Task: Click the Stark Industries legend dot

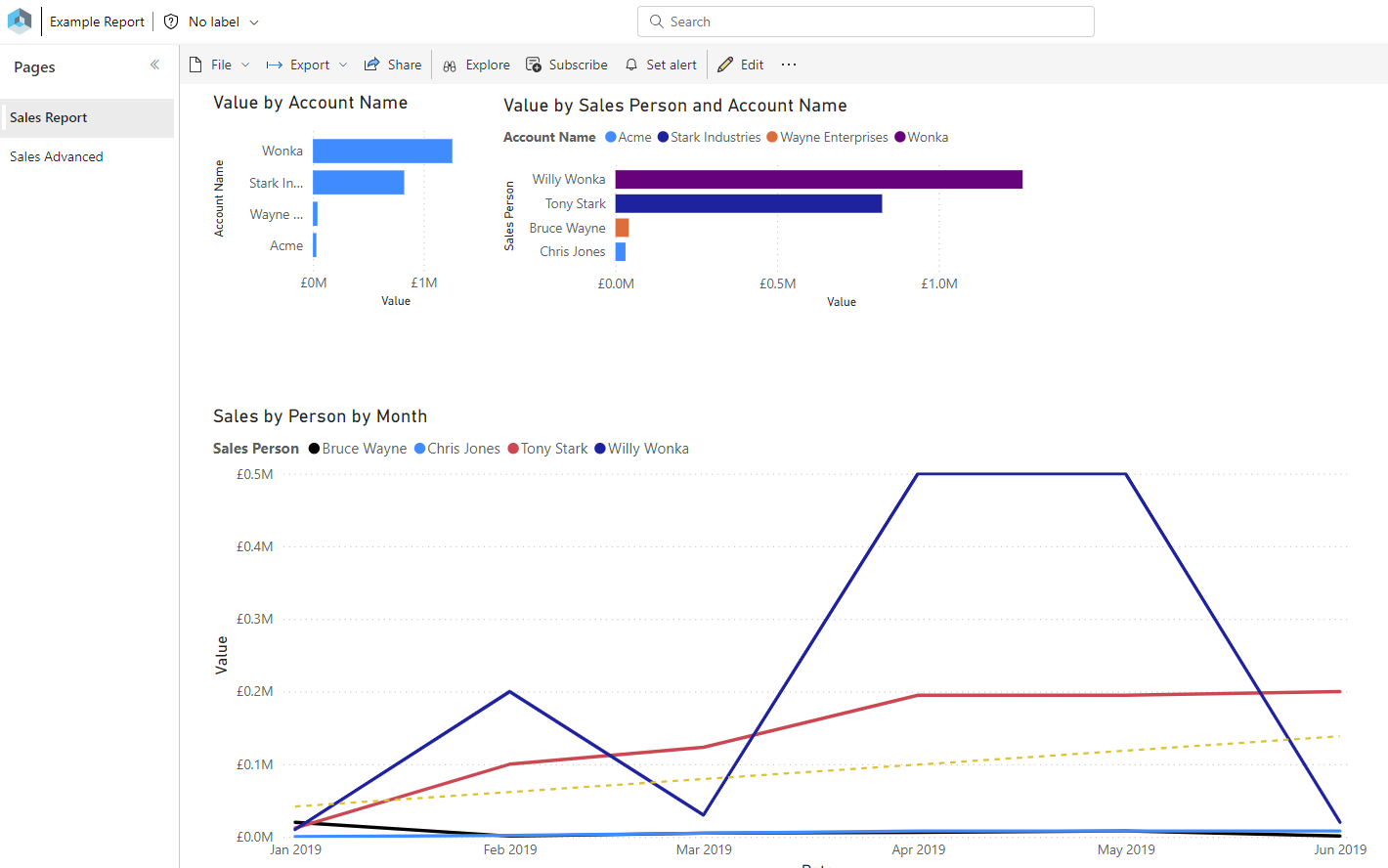Action: tap(663, 137)
